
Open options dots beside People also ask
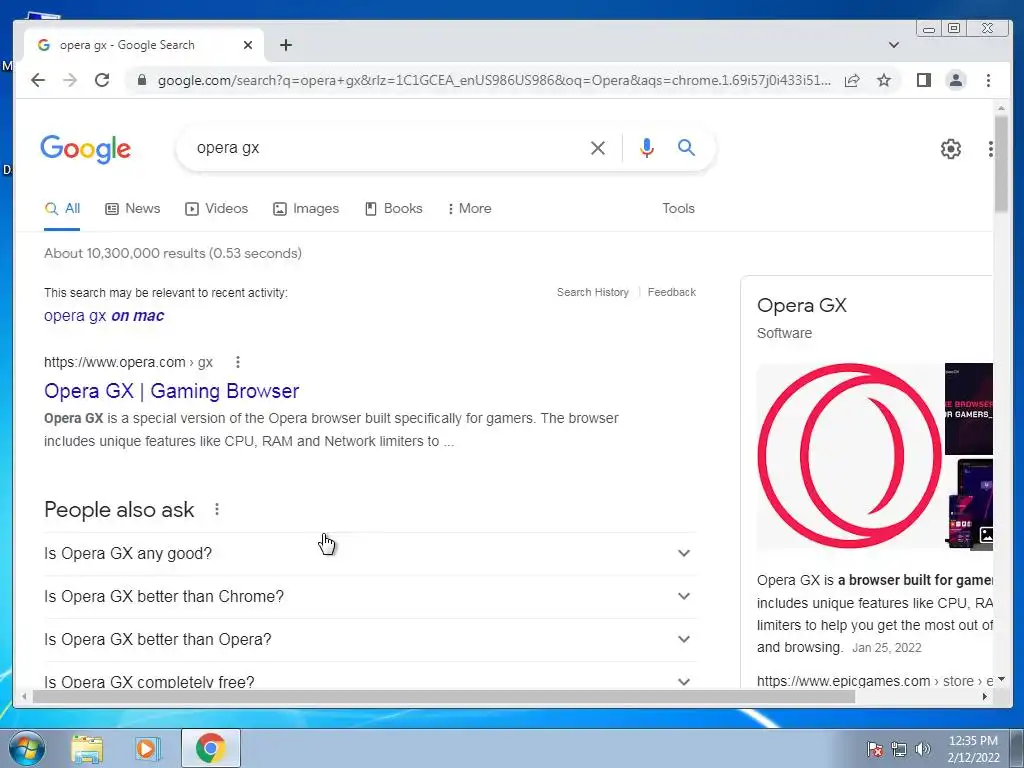tap(217, 509)
